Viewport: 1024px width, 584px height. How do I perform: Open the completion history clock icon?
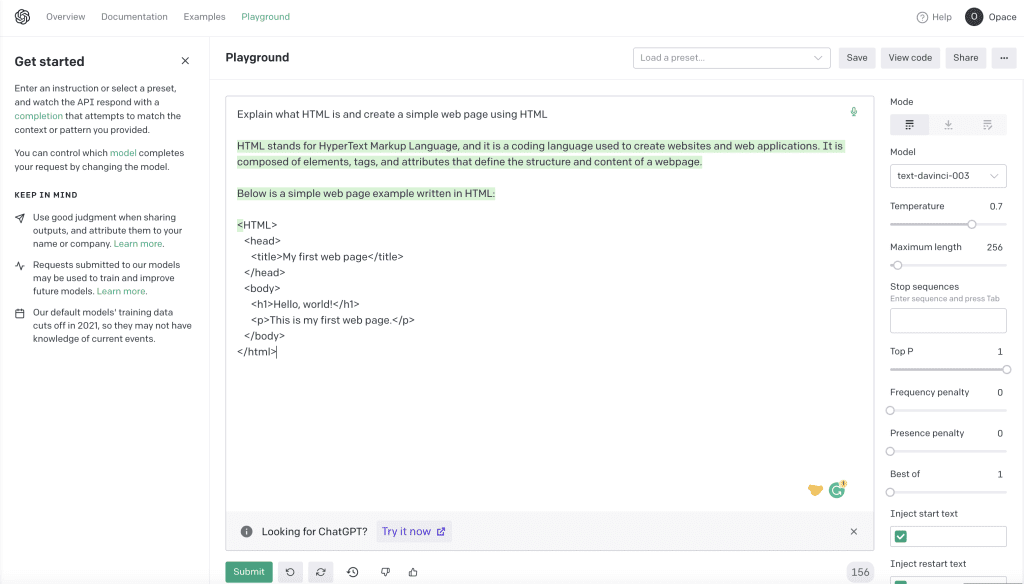(x=353, y=572)
